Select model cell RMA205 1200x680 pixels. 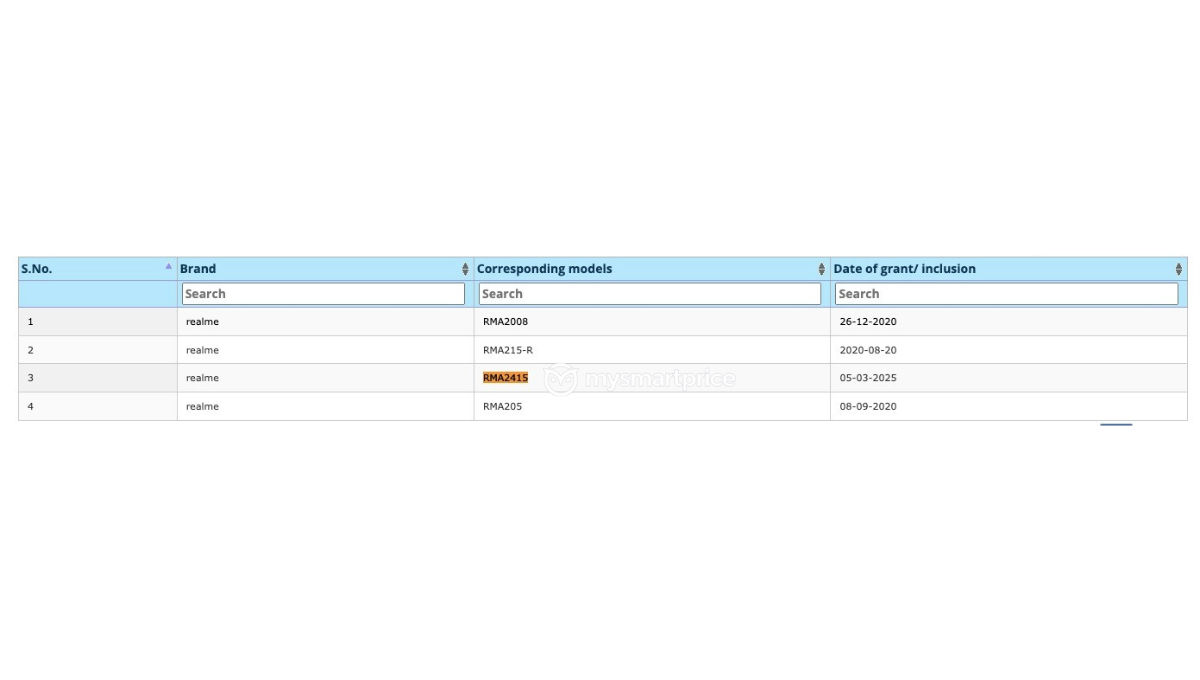pyautogui.click(x=502, y=406)
